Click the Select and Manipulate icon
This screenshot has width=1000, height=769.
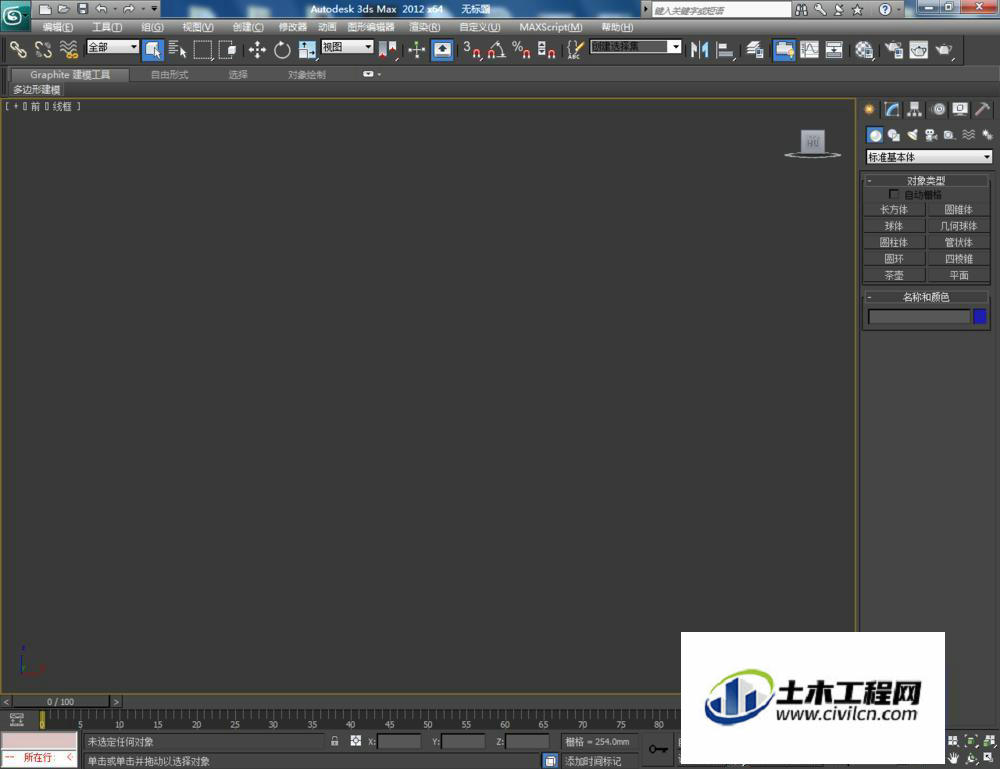416,49
